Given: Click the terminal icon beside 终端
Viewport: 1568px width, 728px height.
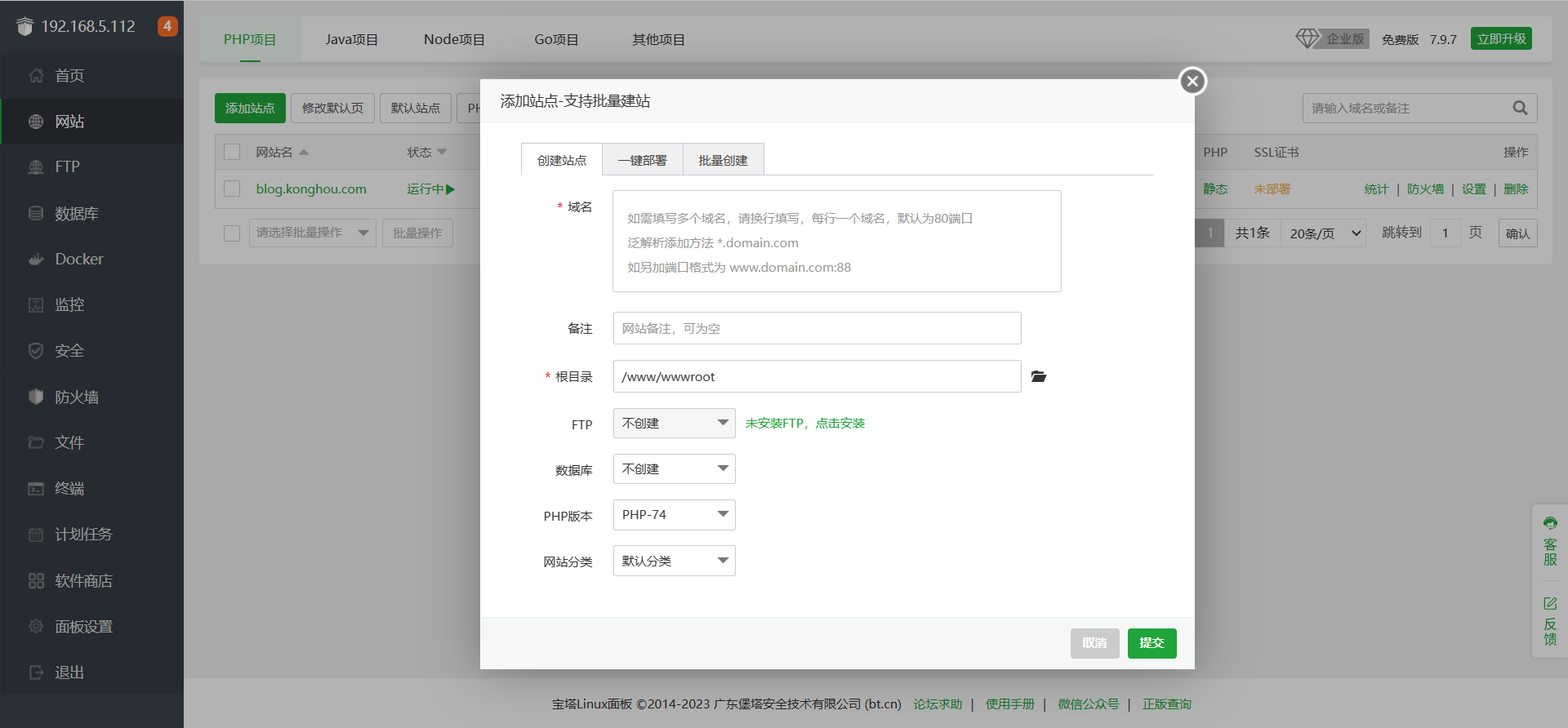Looking at the screenshot, I should point(36,489).
